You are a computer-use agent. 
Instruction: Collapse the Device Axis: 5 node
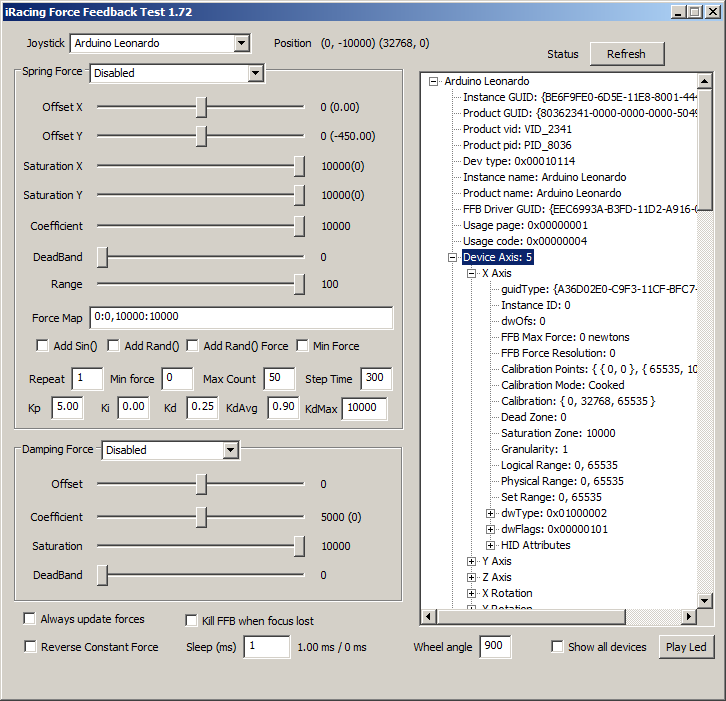pyautogui.click(x=452, y=257)
